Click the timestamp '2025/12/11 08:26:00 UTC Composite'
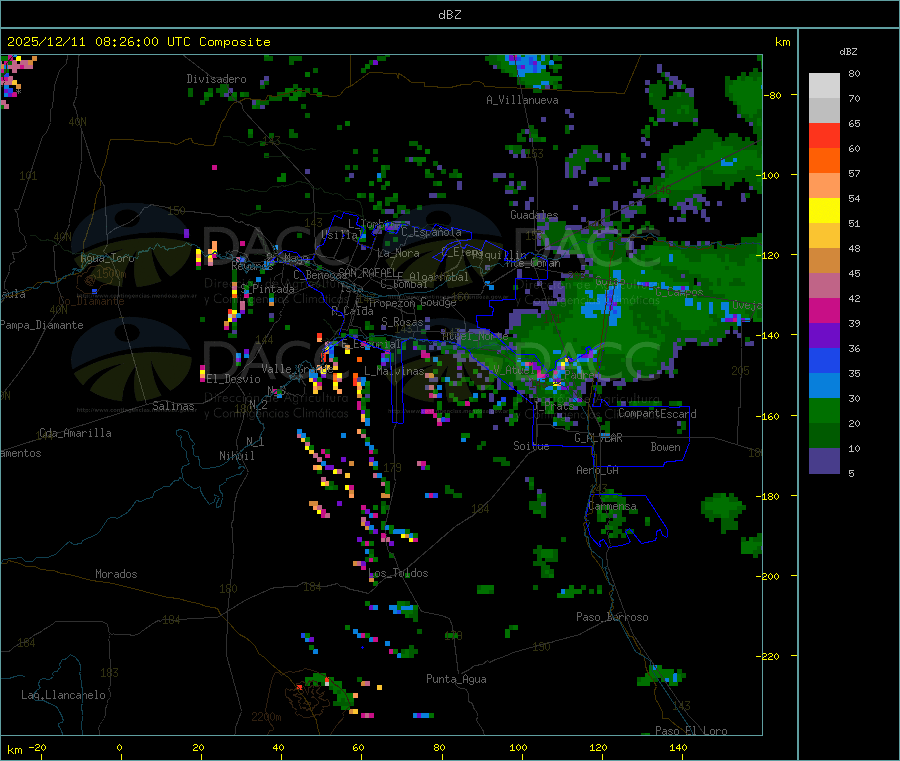The height and width of the screenshot is (761, 900). point(138,42)
